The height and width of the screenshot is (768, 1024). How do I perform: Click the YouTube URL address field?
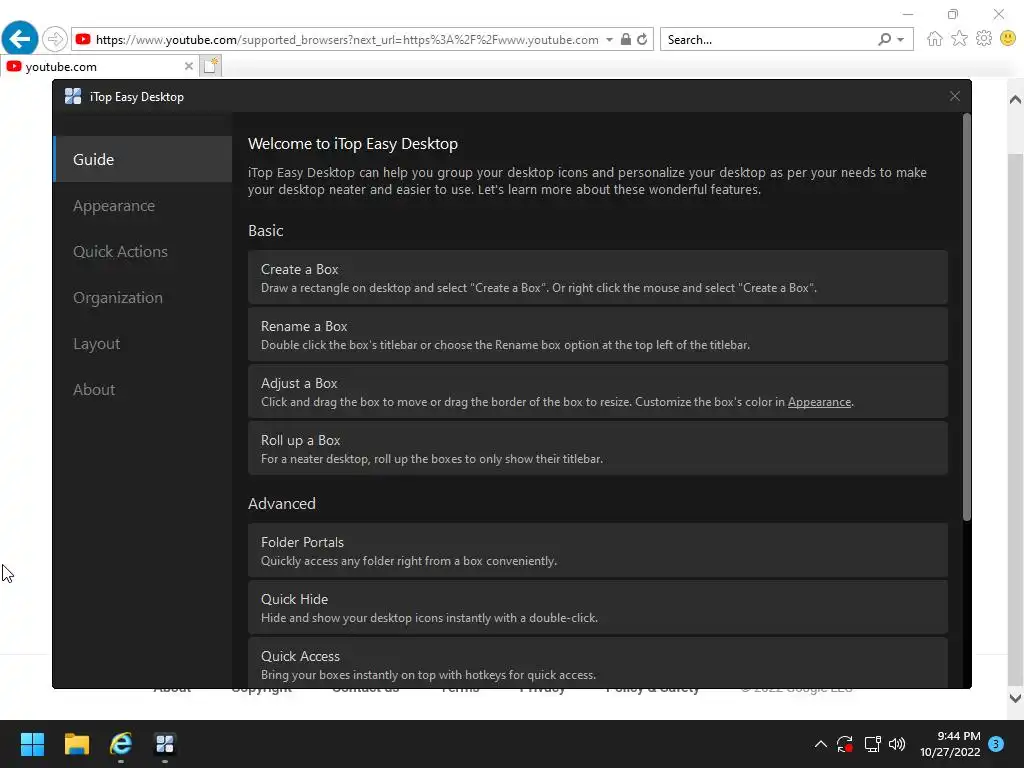[x=347, y=40]
